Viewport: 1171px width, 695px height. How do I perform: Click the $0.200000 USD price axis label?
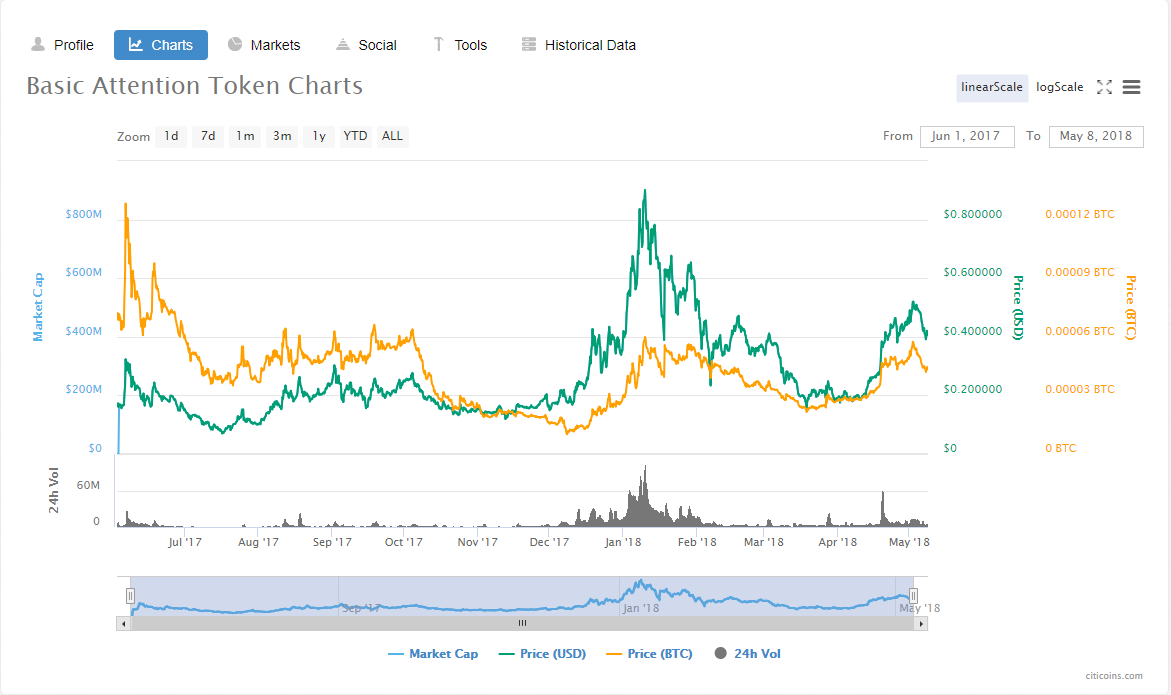[972, 390]
